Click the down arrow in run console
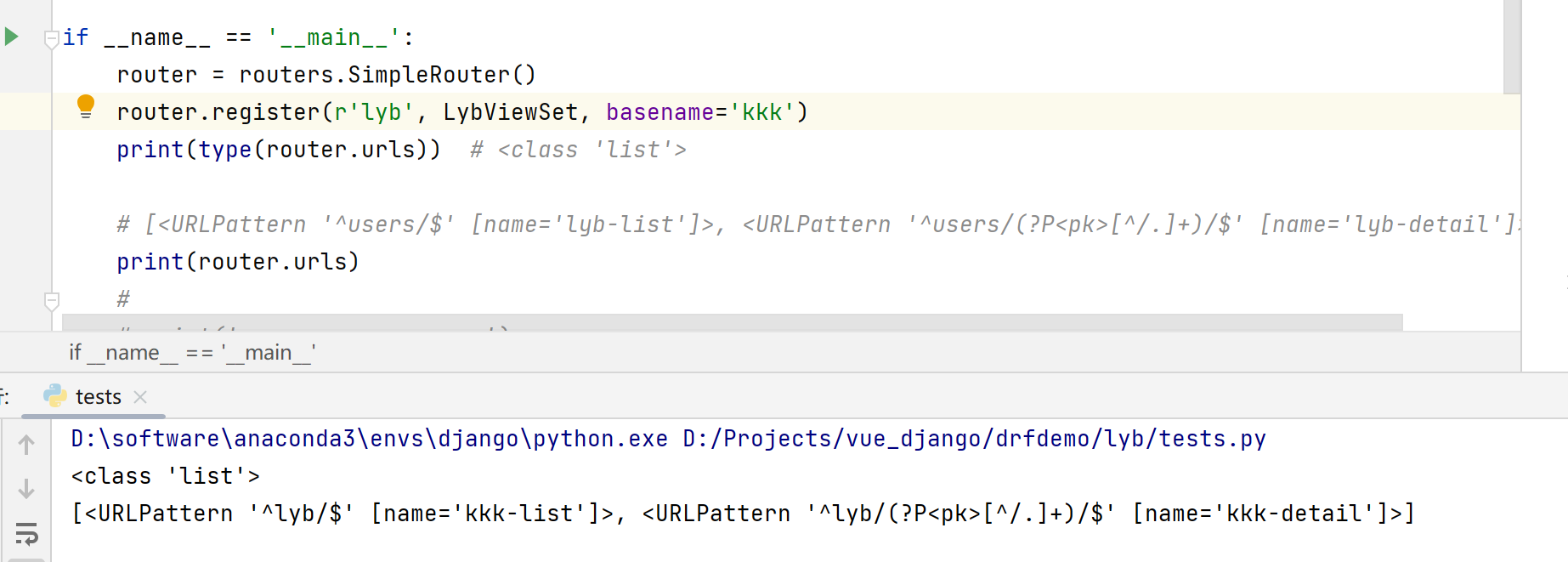This screenshot has height=562, width=1568. (26, 489)
